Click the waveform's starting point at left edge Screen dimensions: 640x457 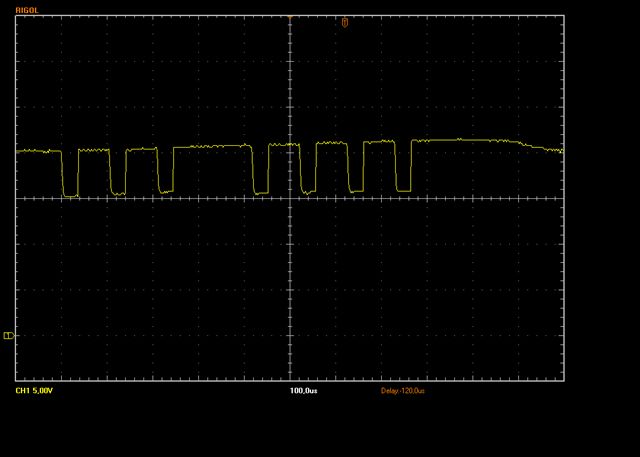pyautogui.click(x=19, y=151)
